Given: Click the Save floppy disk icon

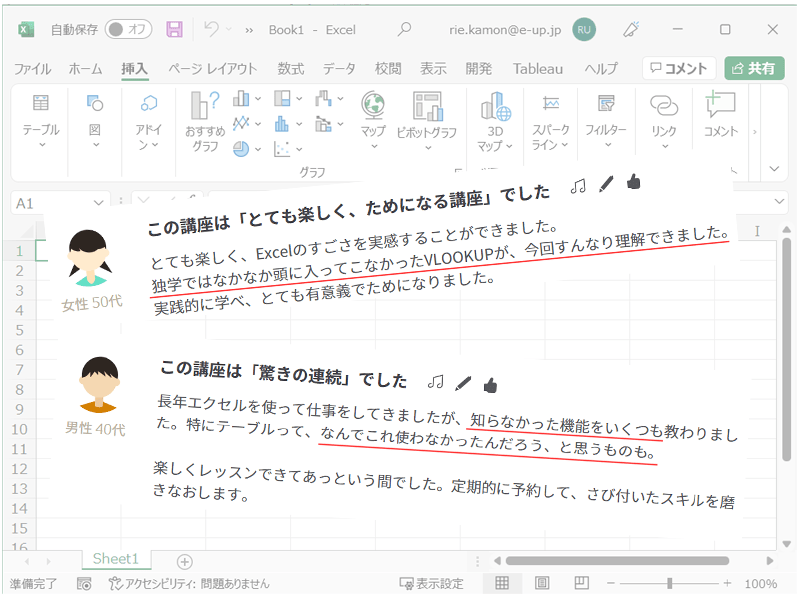Looking at the screenshot, I should click(x=174, y=29).
